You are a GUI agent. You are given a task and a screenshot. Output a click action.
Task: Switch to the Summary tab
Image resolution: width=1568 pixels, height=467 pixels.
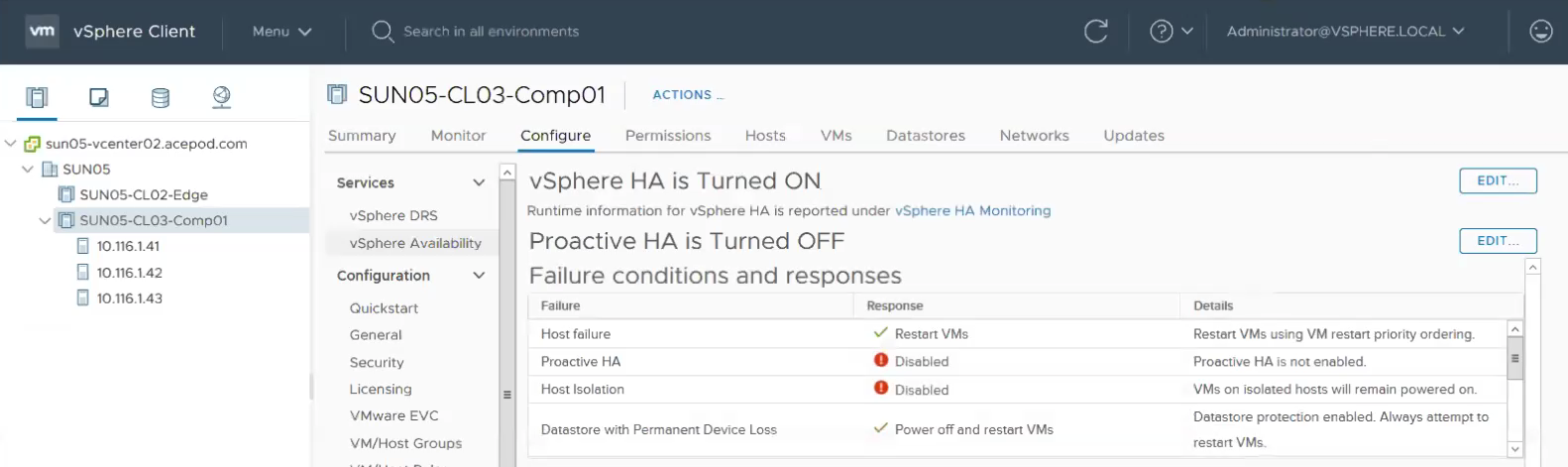(x=362, y=136)
